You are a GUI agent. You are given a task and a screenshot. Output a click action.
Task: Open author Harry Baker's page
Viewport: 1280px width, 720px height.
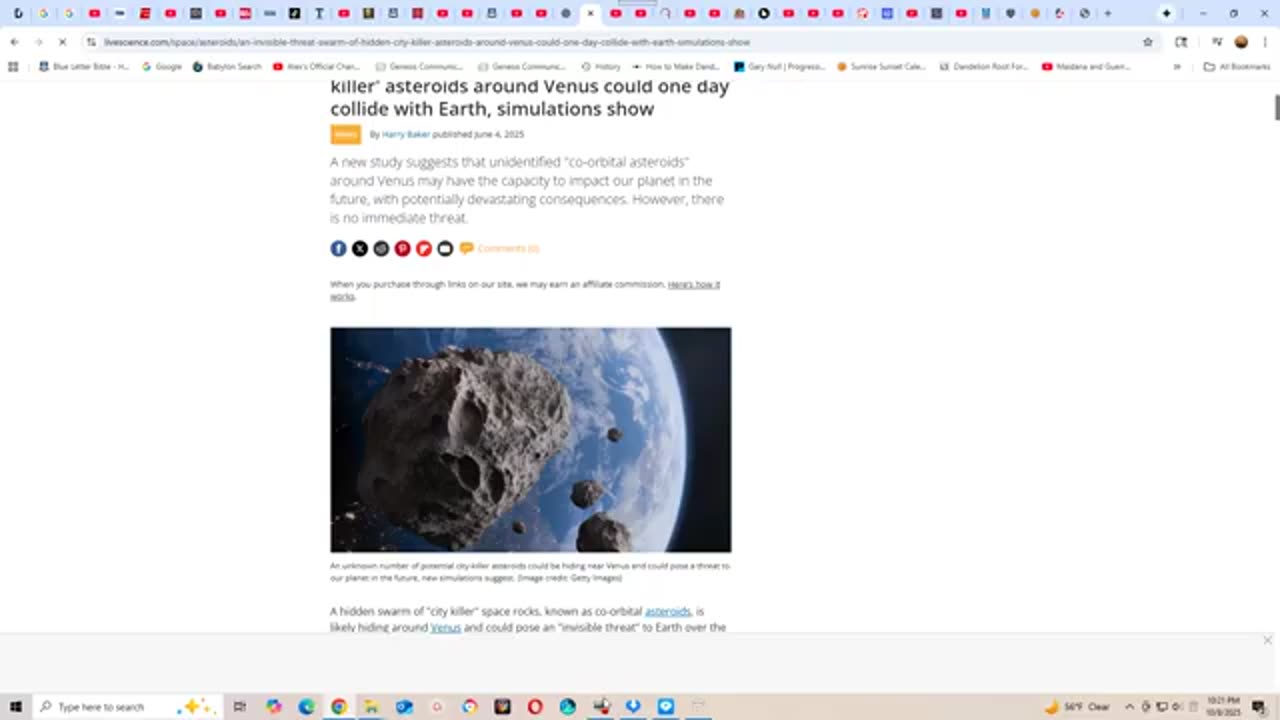point(405,134)
